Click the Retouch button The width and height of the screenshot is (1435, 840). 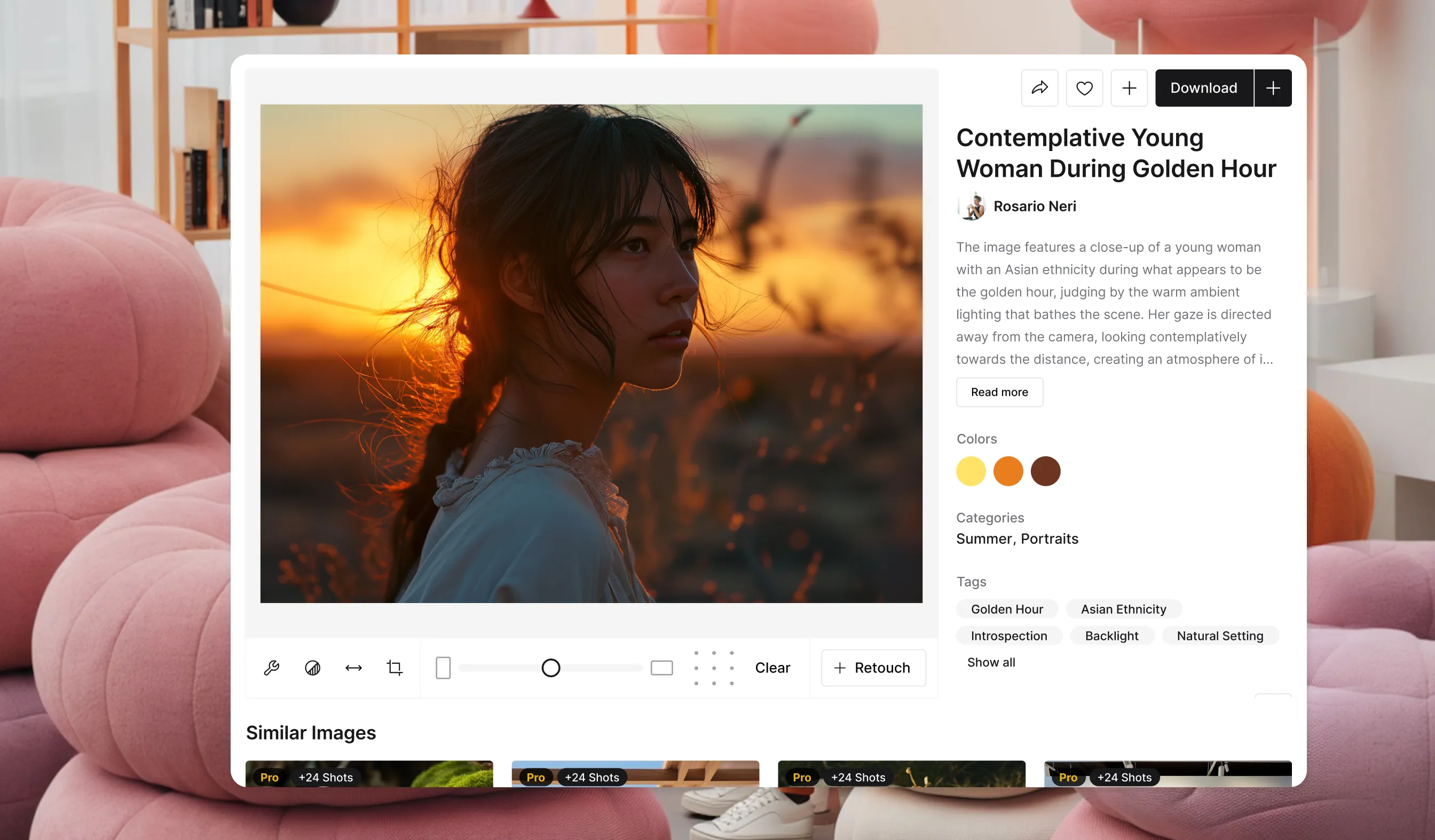pyautogui.click(x=873, y=668)
